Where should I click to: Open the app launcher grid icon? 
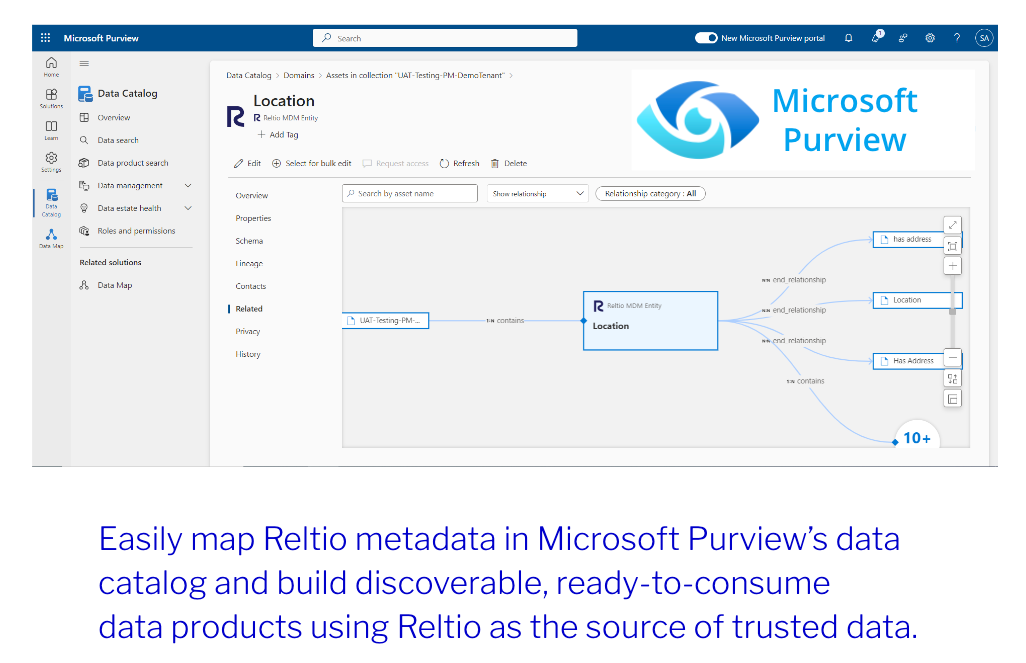point(45,38)
